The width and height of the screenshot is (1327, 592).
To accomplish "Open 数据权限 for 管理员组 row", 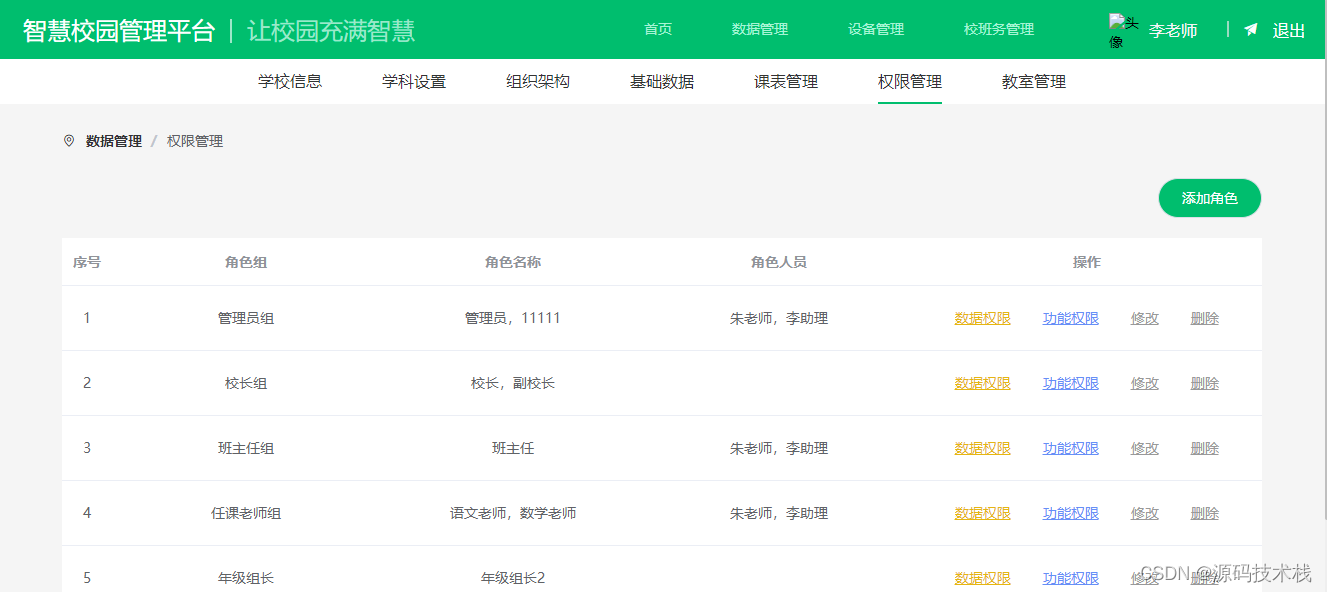I will click(x=983, y=318).
